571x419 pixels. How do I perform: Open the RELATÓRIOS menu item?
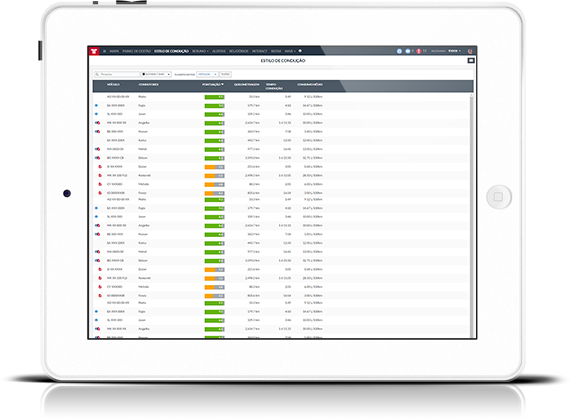point(239,51)
